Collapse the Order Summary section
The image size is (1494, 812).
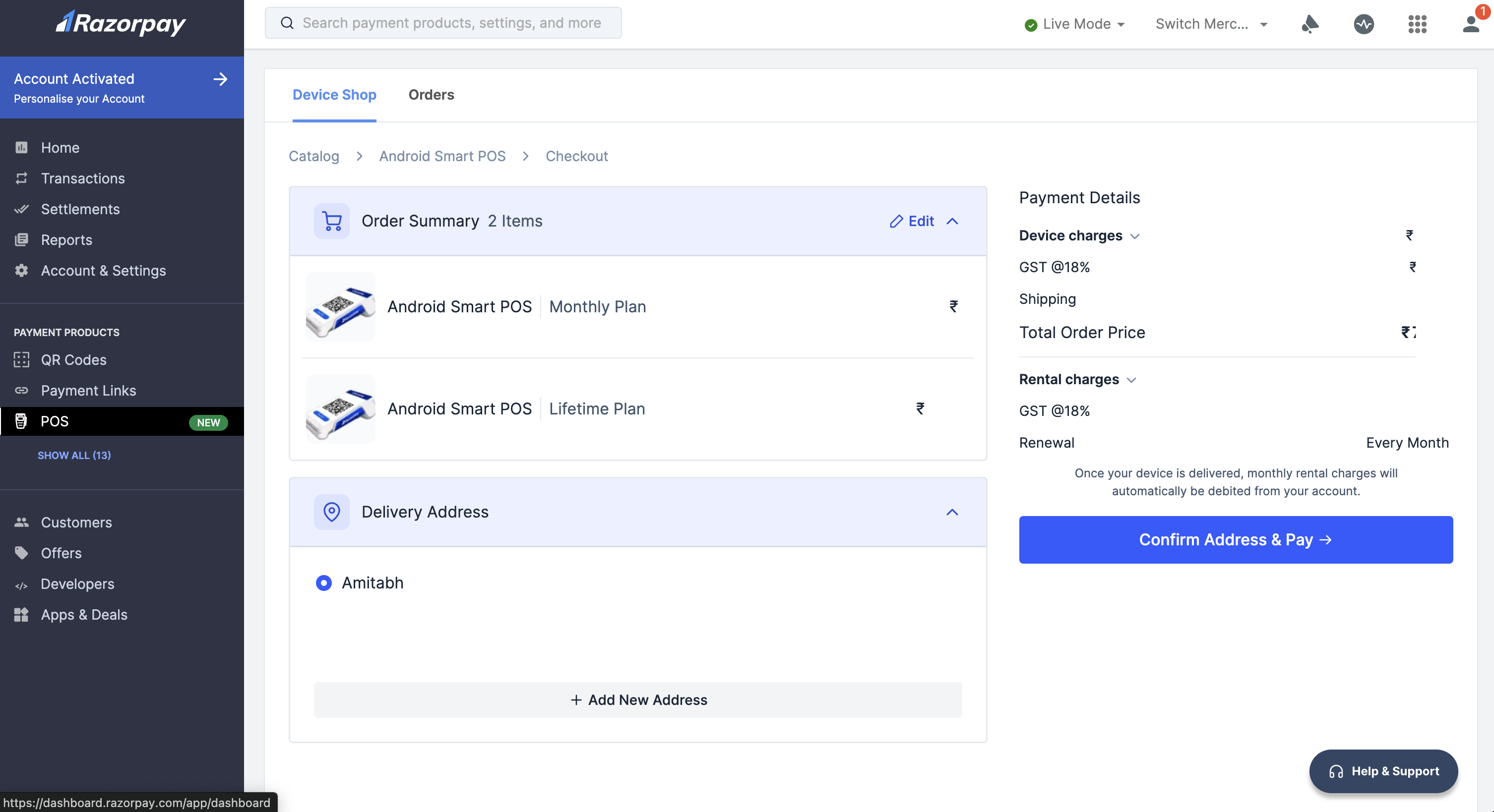pos(953,221)
